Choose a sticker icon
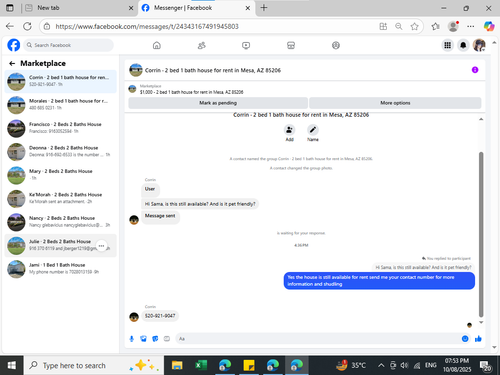 click(x=155, y=339)
